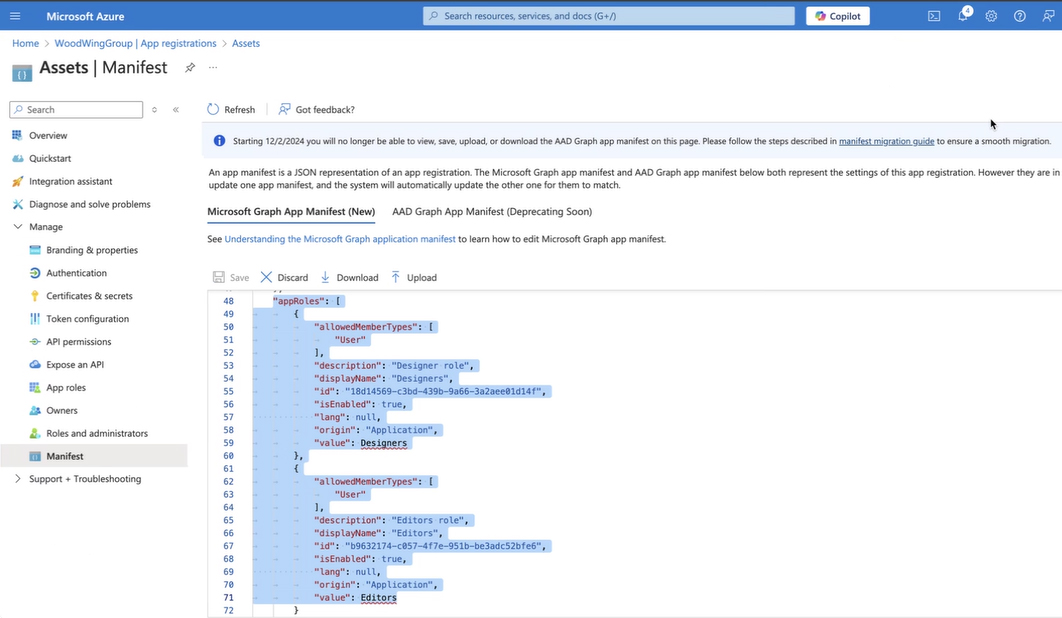Upload a manifest file
This screenshot has width=1062, height=618.
(414, 277)
